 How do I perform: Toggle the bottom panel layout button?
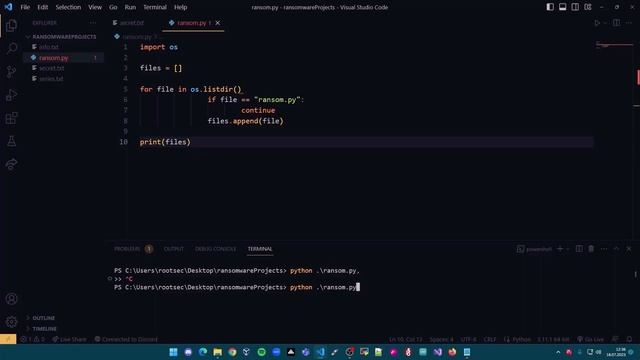click(562, 7)
